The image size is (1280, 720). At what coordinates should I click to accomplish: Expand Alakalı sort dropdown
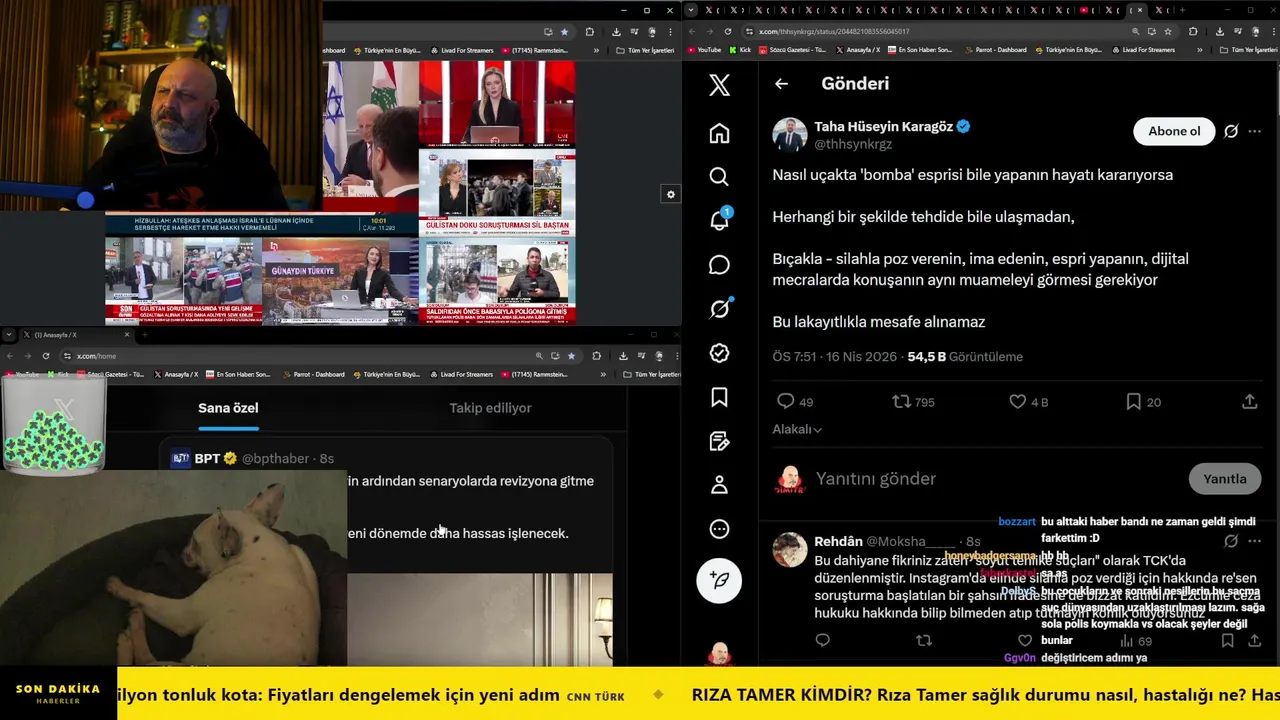[x=797, y=429]
